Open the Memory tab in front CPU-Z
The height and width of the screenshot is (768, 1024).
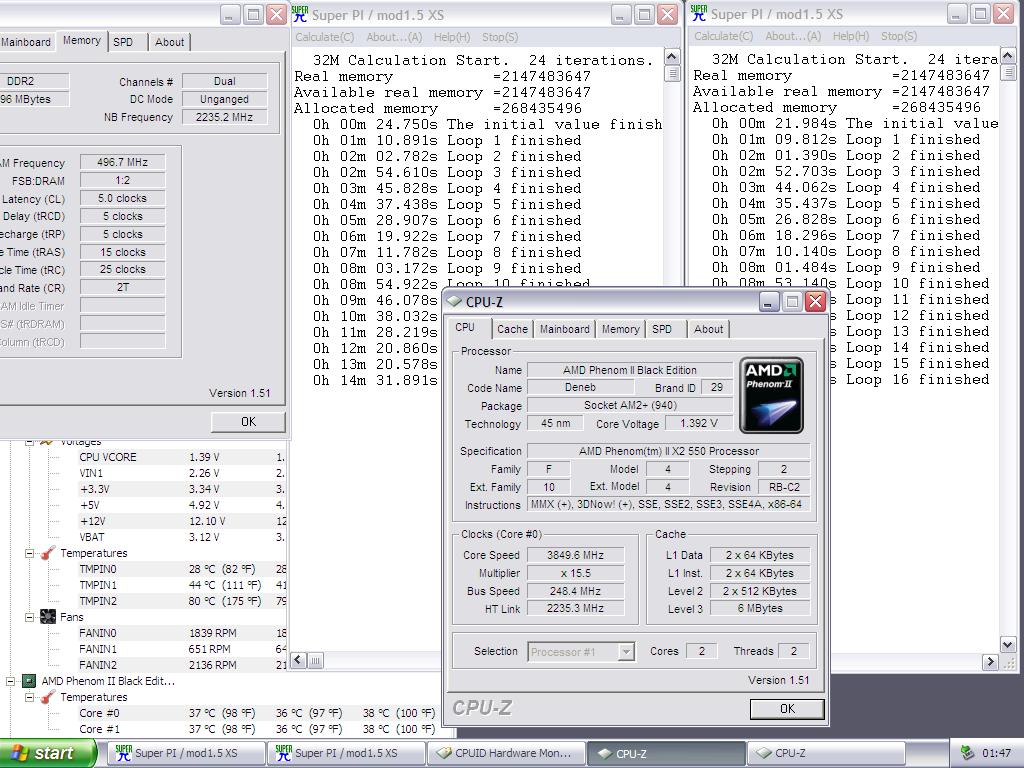click(x=620, y=329)
